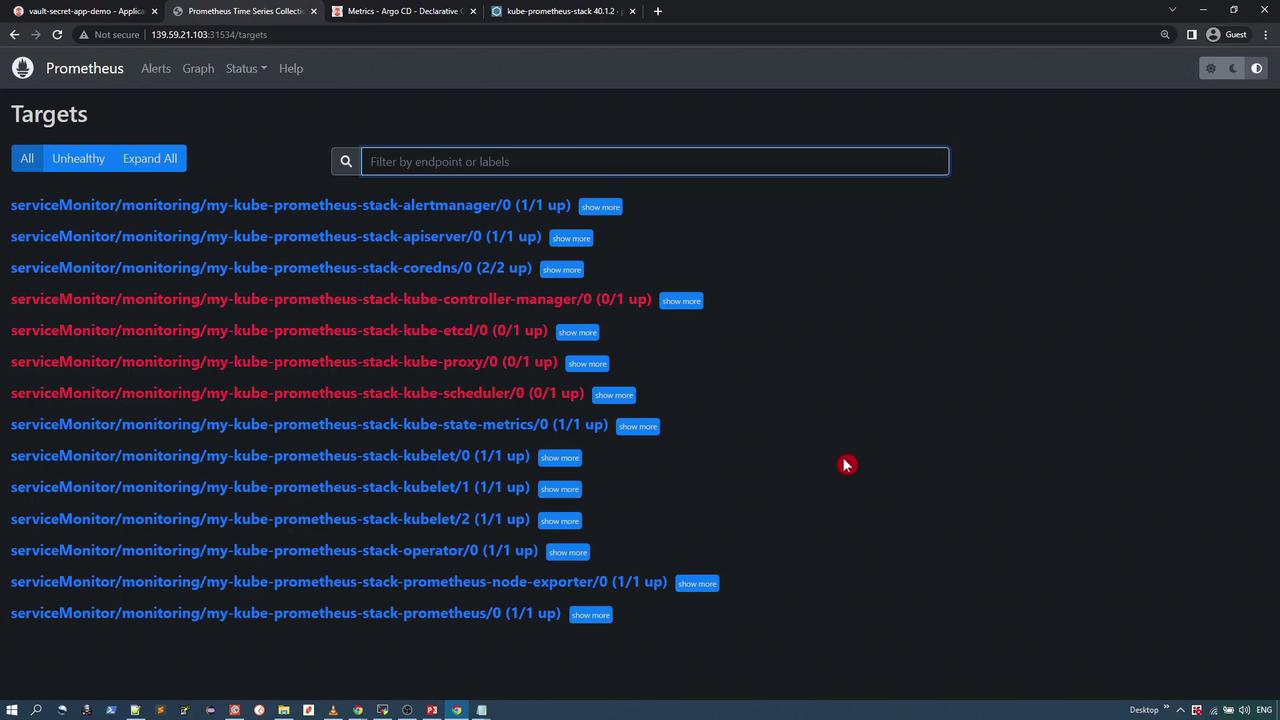The width and height of the screenshot is (1280, 720).
Task: Click the address bar URL
Action: point(209,35)
